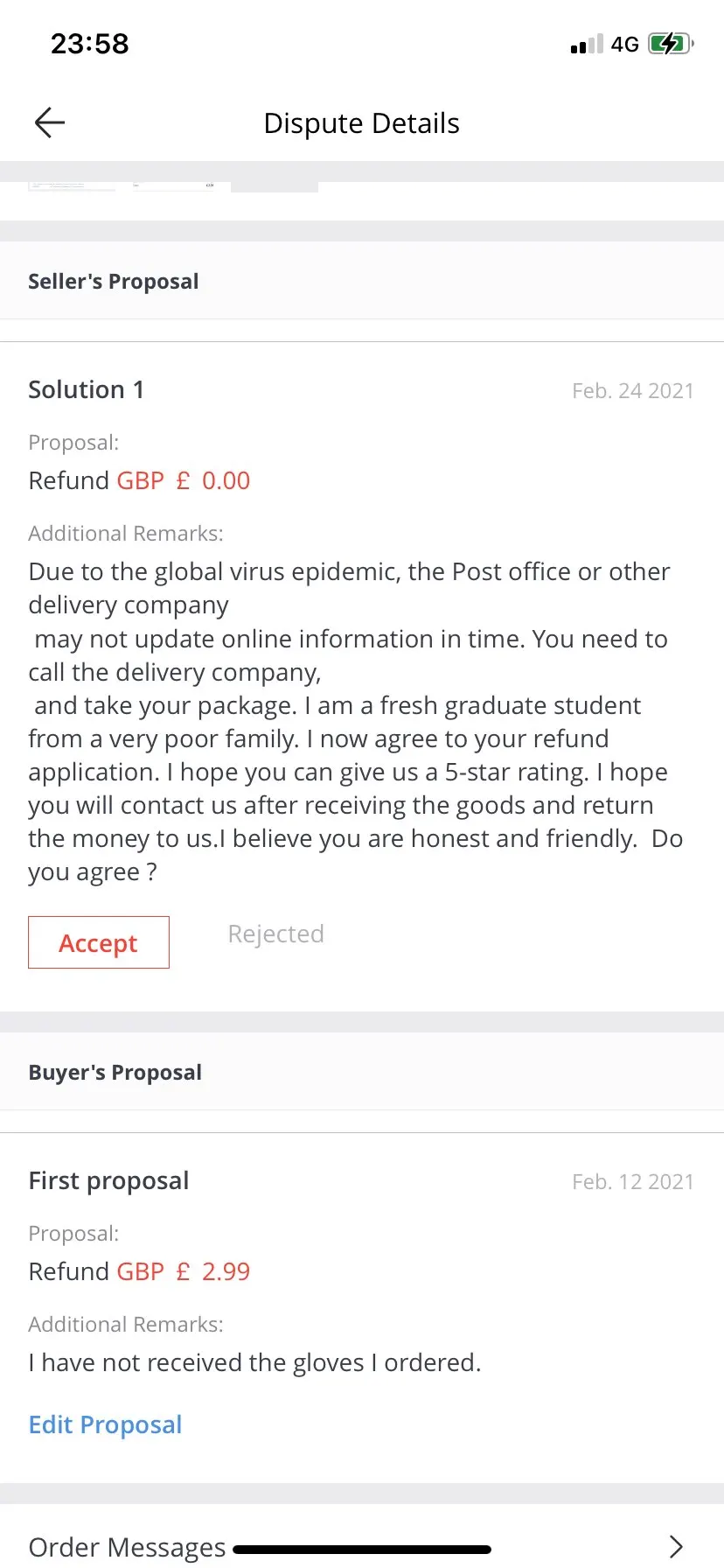The image size is (724, 1568).
Task: Tap the 23:58 clock in the status bar
Action: (x=90, y=44)
